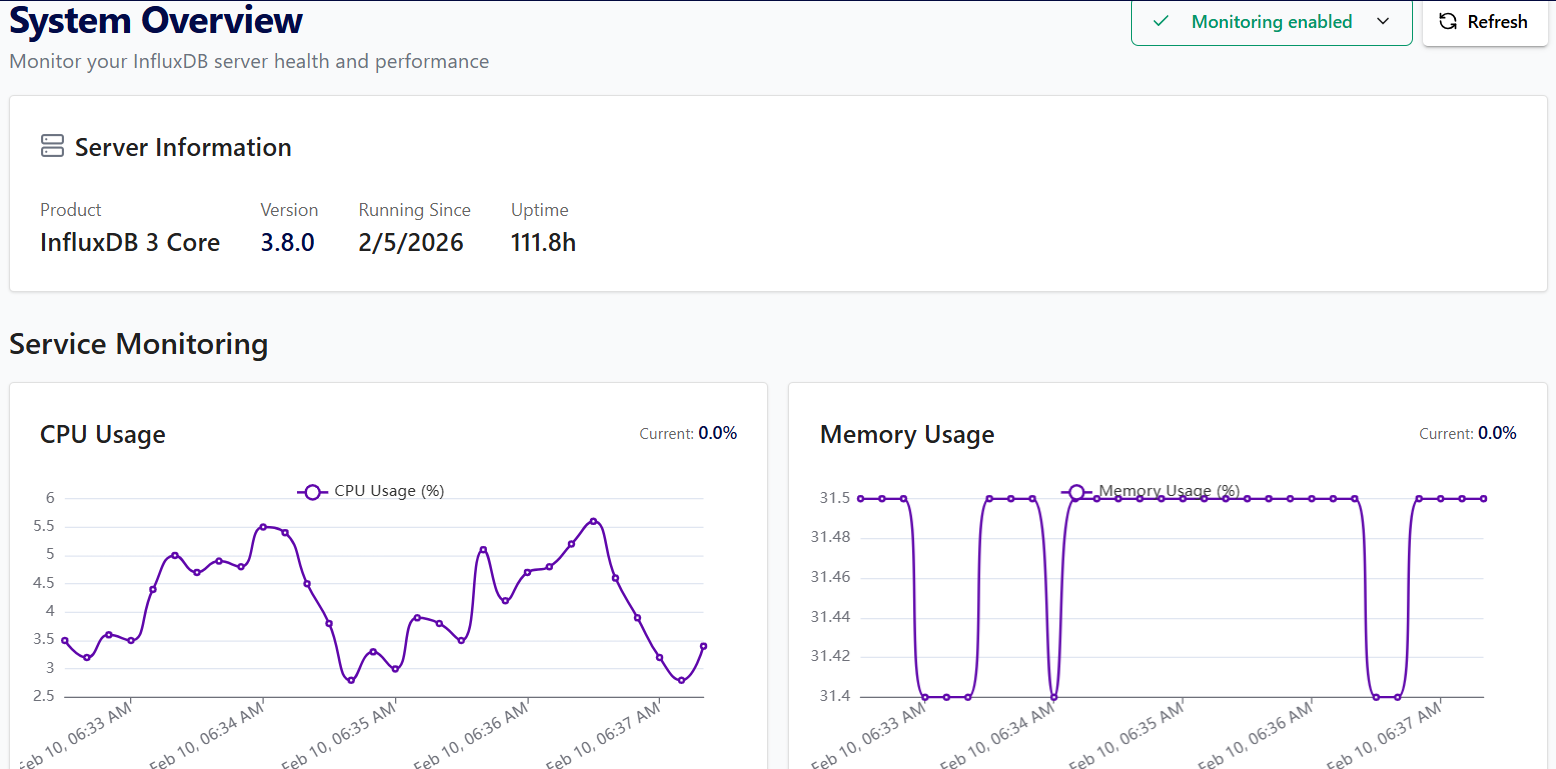Select the highest CPU data point near 5.6
Viewport: 1556px width, 769px height.
[x=593, y=521]
